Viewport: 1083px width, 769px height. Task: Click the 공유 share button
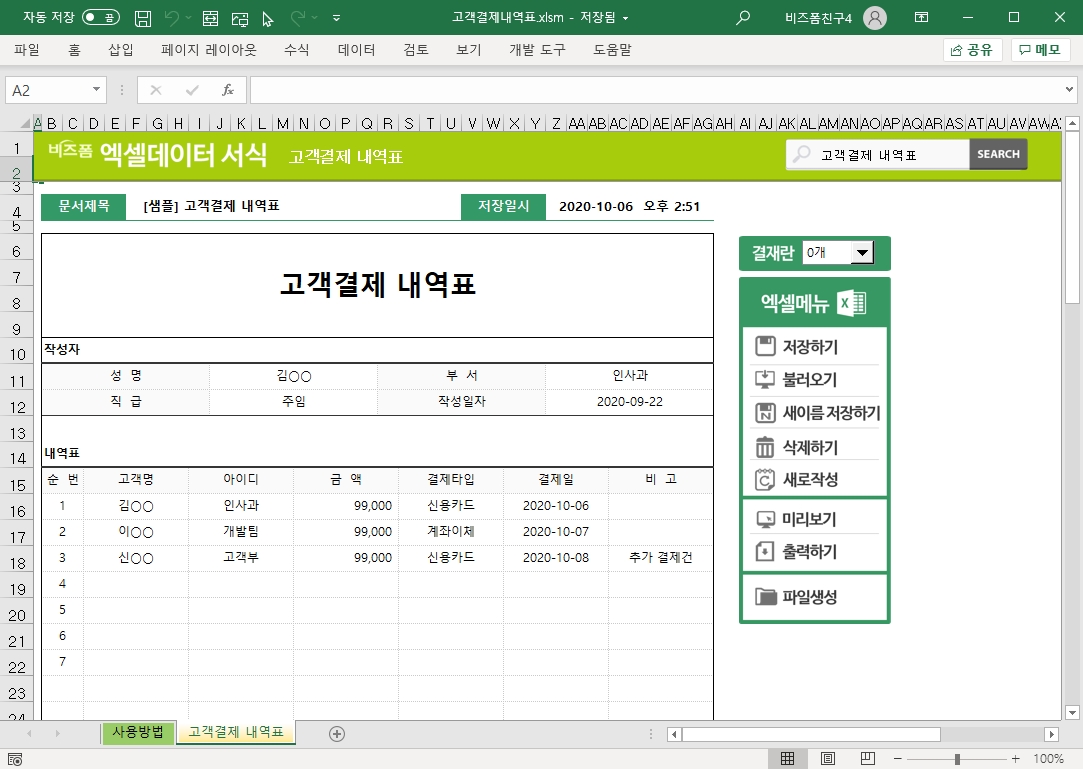[972, 50]
